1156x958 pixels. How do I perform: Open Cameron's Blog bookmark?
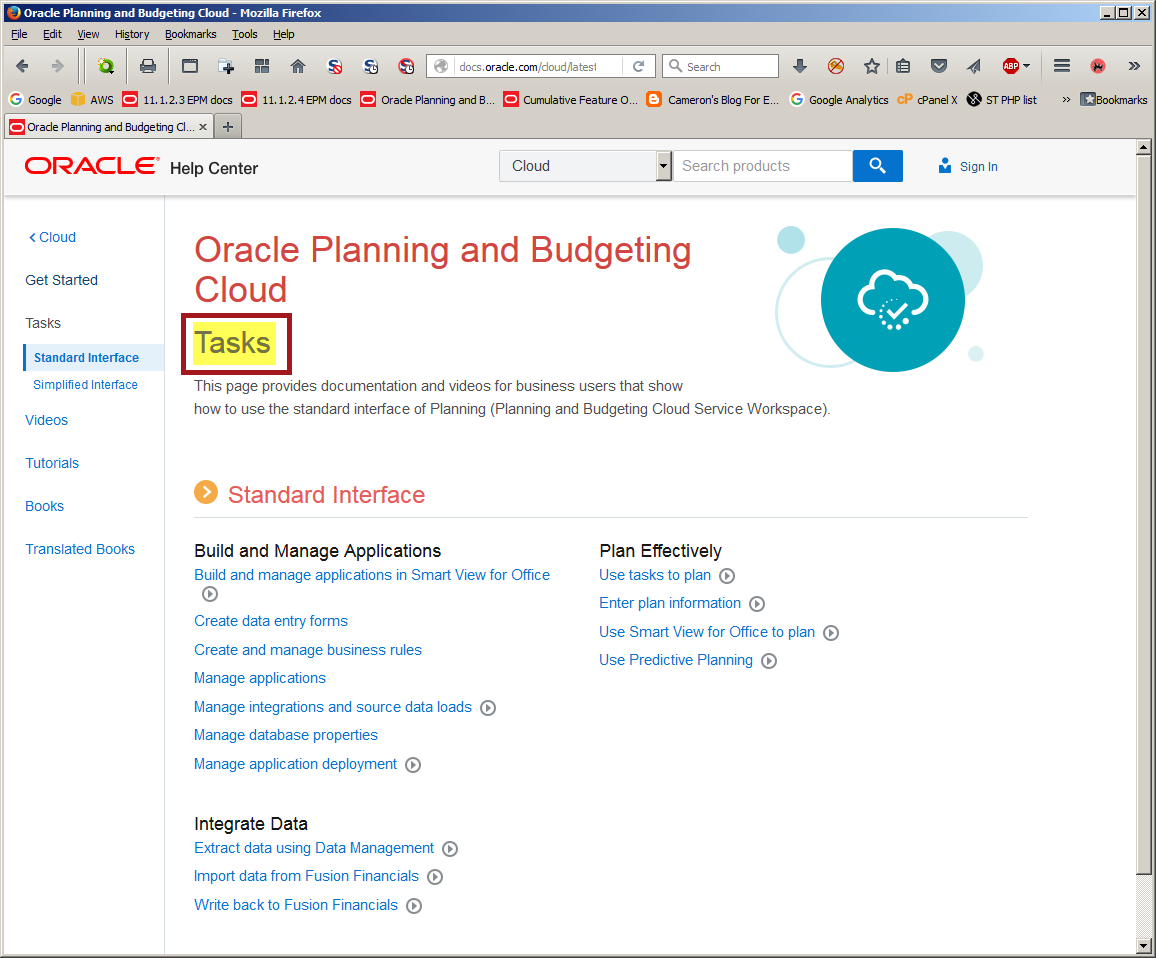(x=713, y=100)
